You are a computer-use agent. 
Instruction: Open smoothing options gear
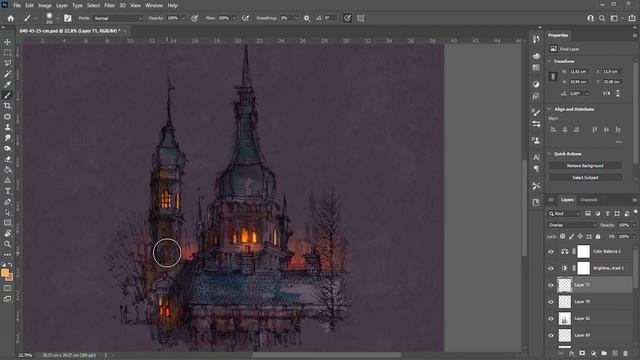pos(307,18)
